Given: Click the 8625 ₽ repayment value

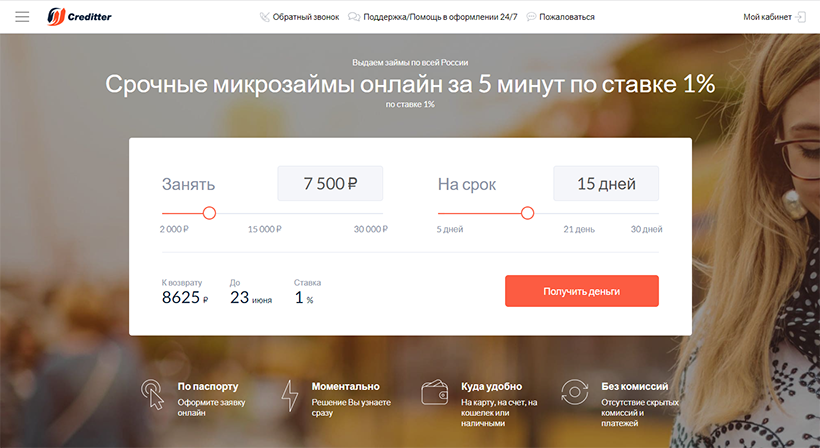Looking at the screenshot, I should (x=185, y=297).
